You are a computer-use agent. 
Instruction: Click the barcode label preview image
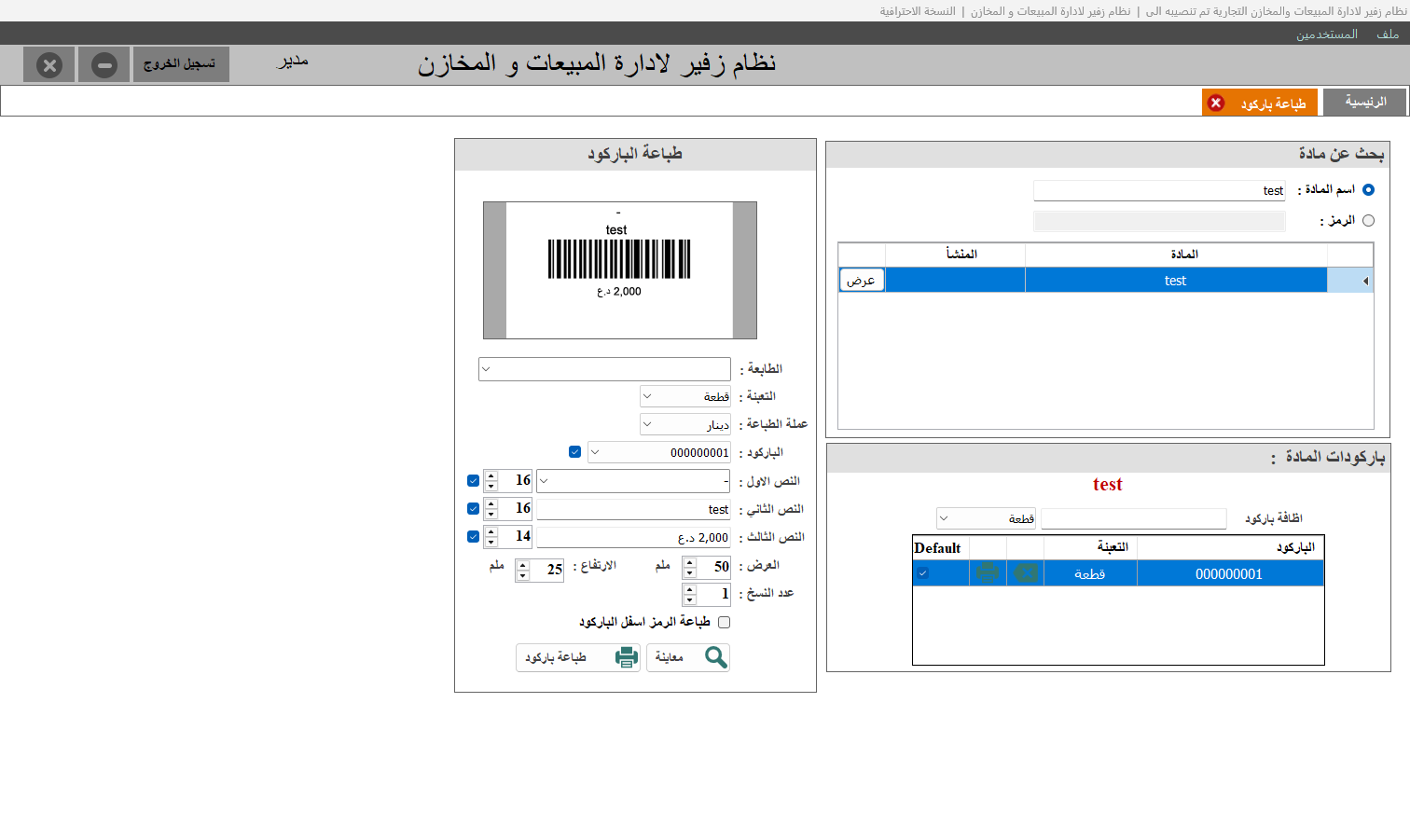pos(619,270)
